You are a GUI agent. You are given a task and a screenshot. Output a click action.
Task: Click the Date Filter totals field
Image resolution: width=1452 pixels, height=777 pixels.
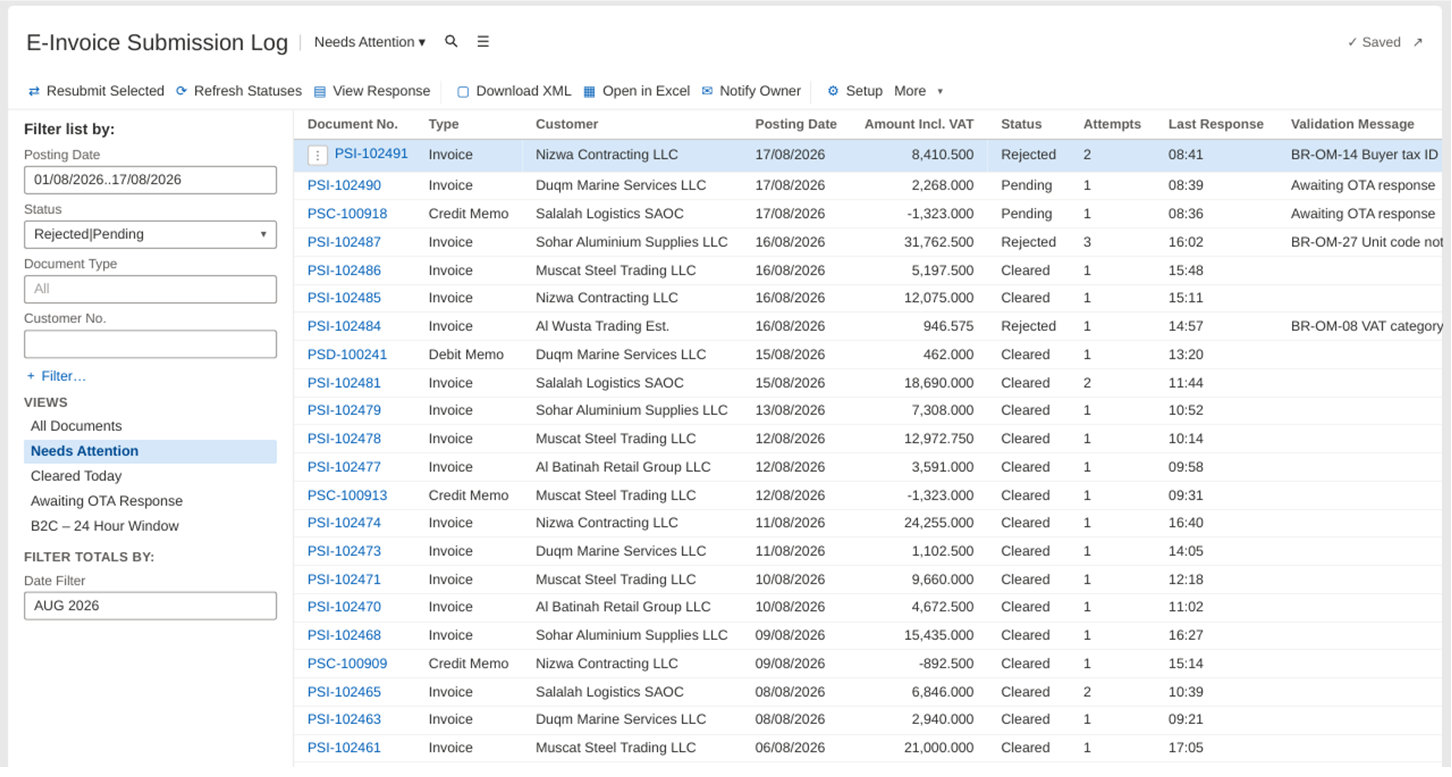[x=150, y=606]
